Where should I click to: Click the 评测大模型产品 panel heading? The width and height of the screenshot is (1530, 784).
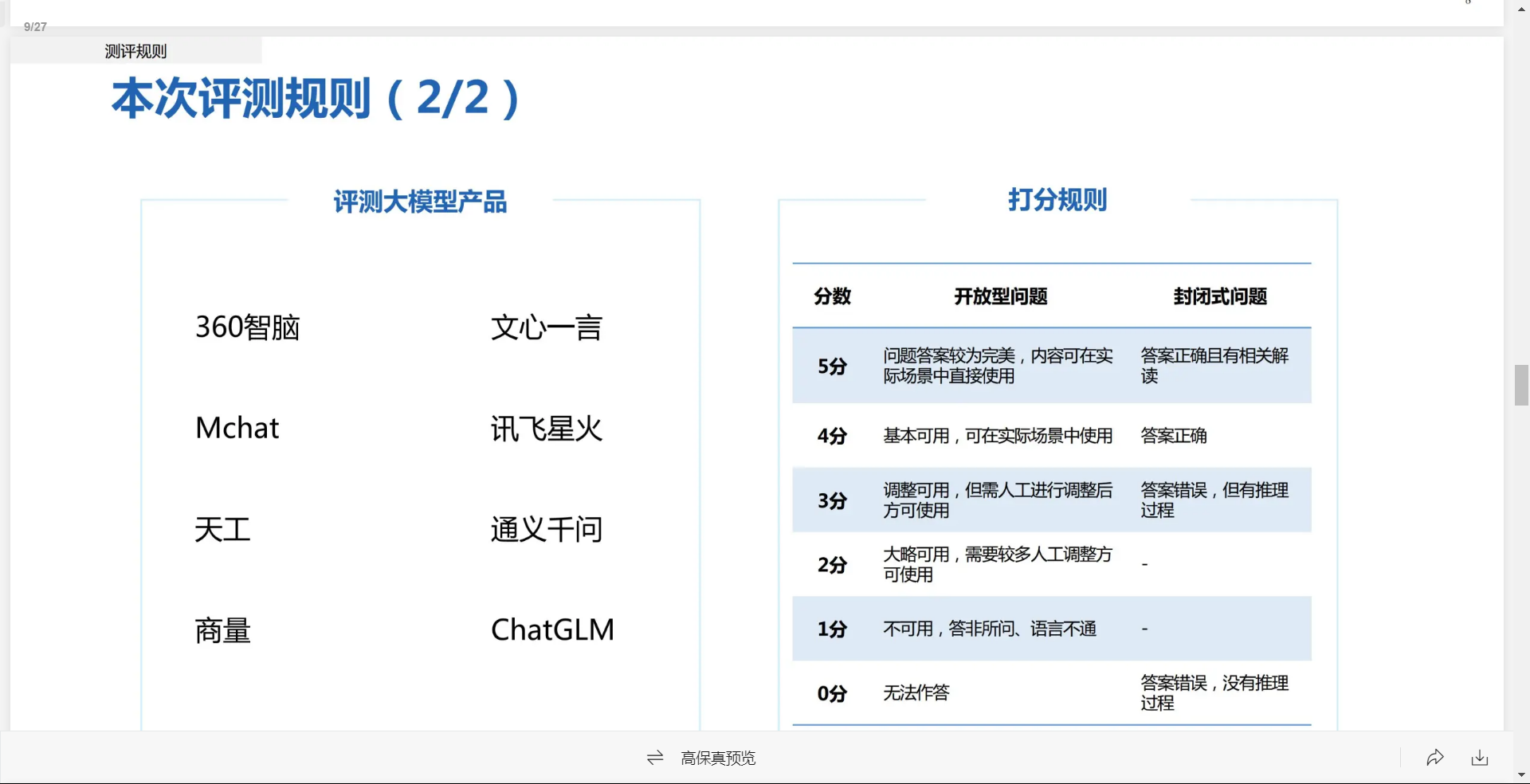(420, 202)
